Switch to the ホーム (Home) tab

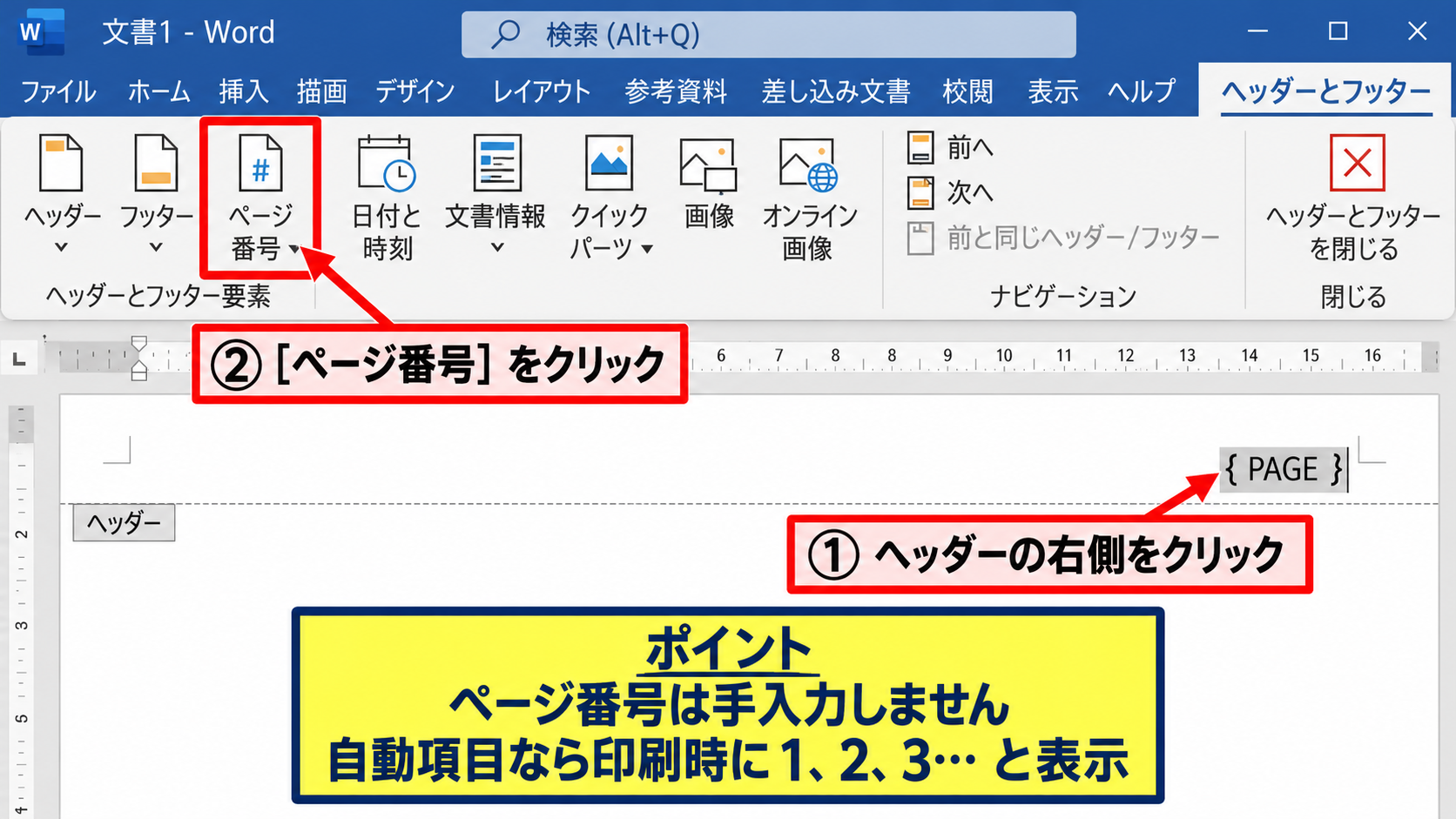(x=158, y=91)
